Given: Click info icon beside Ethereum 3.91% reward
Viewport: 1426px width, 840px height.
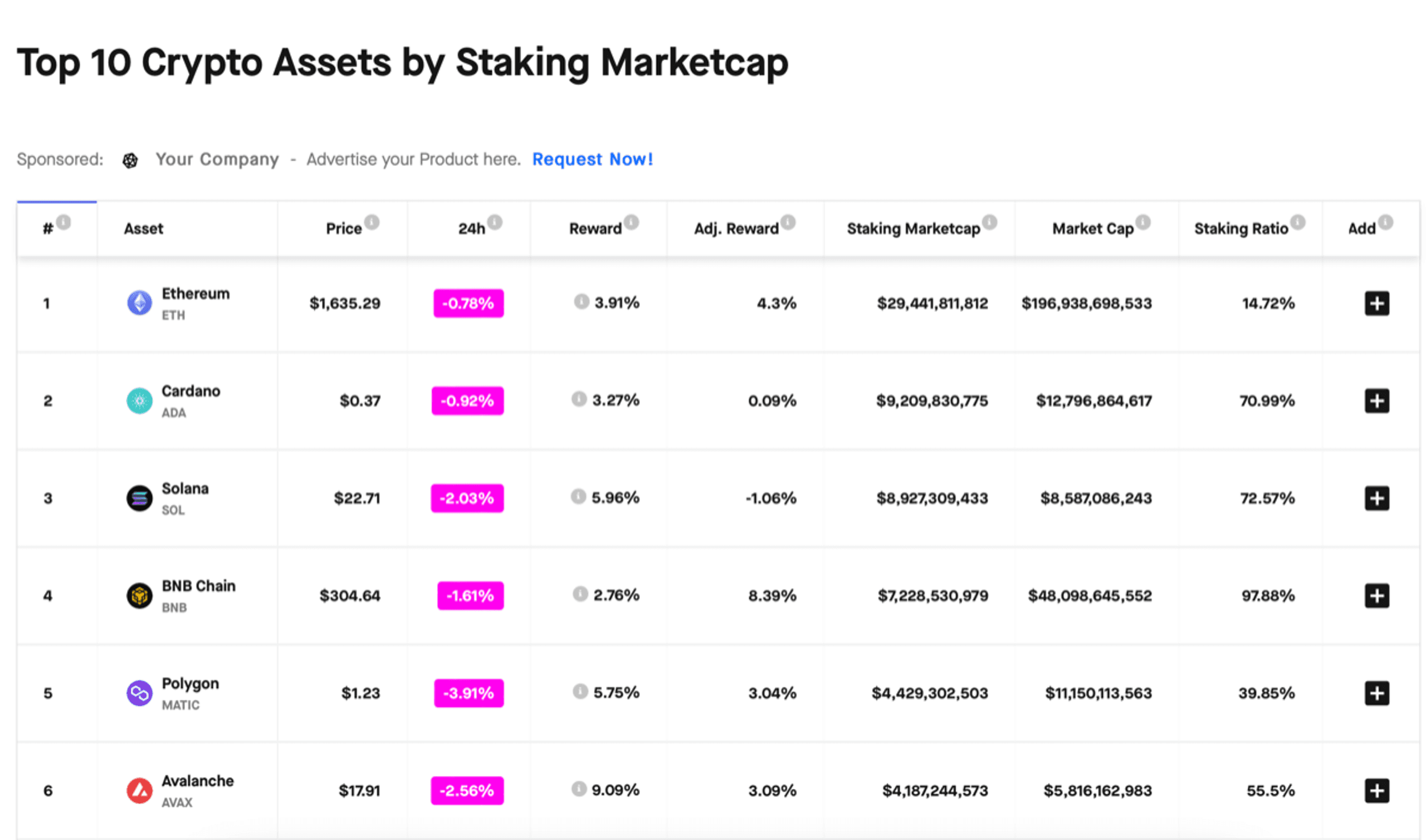Looking at the screenshot, I should click(x=582, y=301).
